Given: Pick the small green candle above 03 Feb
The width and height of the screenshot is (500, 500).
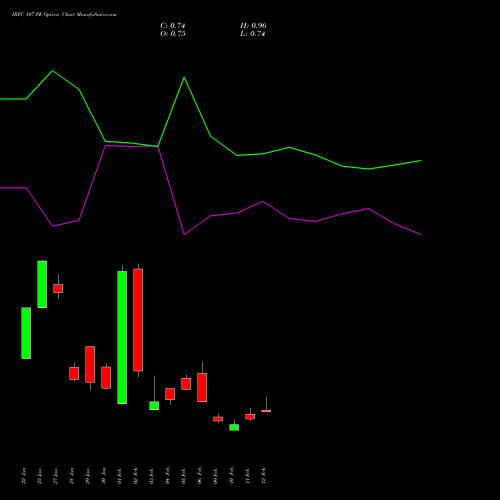Looking at the screenshot, I should click(x=154, y=405).
